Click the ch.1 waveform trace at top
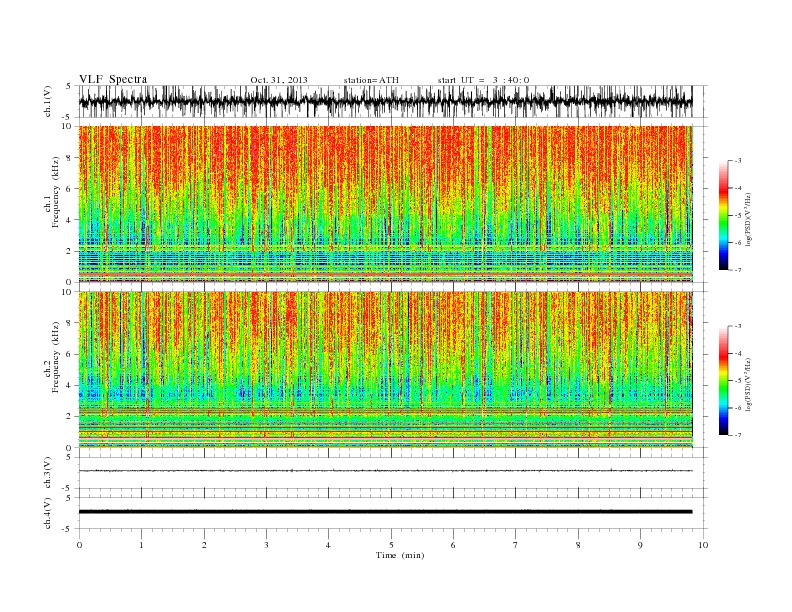Image resolution: width=792 pixels, height=612 pixels. (x=386, y=101)
